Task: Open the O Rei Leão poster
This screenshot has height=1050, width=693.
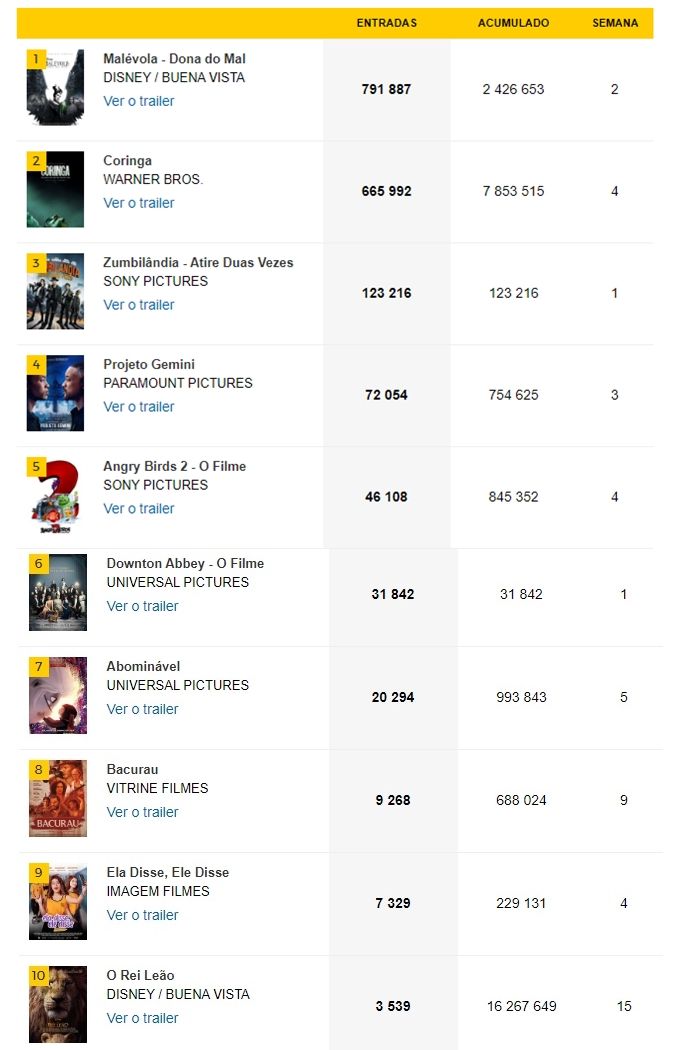Action: (58, 1004)
